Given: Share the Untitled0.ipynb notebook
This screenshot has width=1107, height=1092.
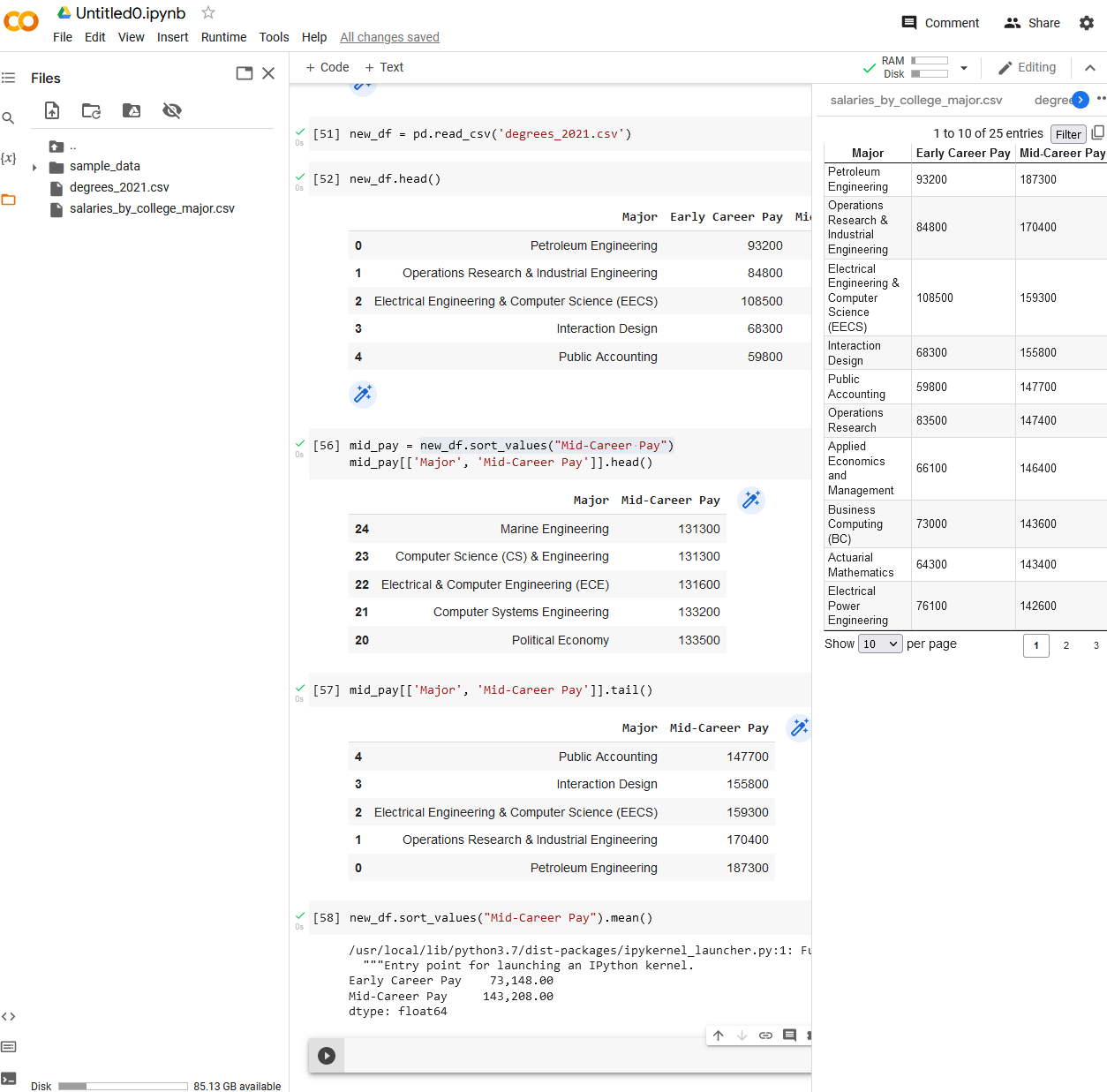Looking at the screenshot, I should tap(1031, 23).
